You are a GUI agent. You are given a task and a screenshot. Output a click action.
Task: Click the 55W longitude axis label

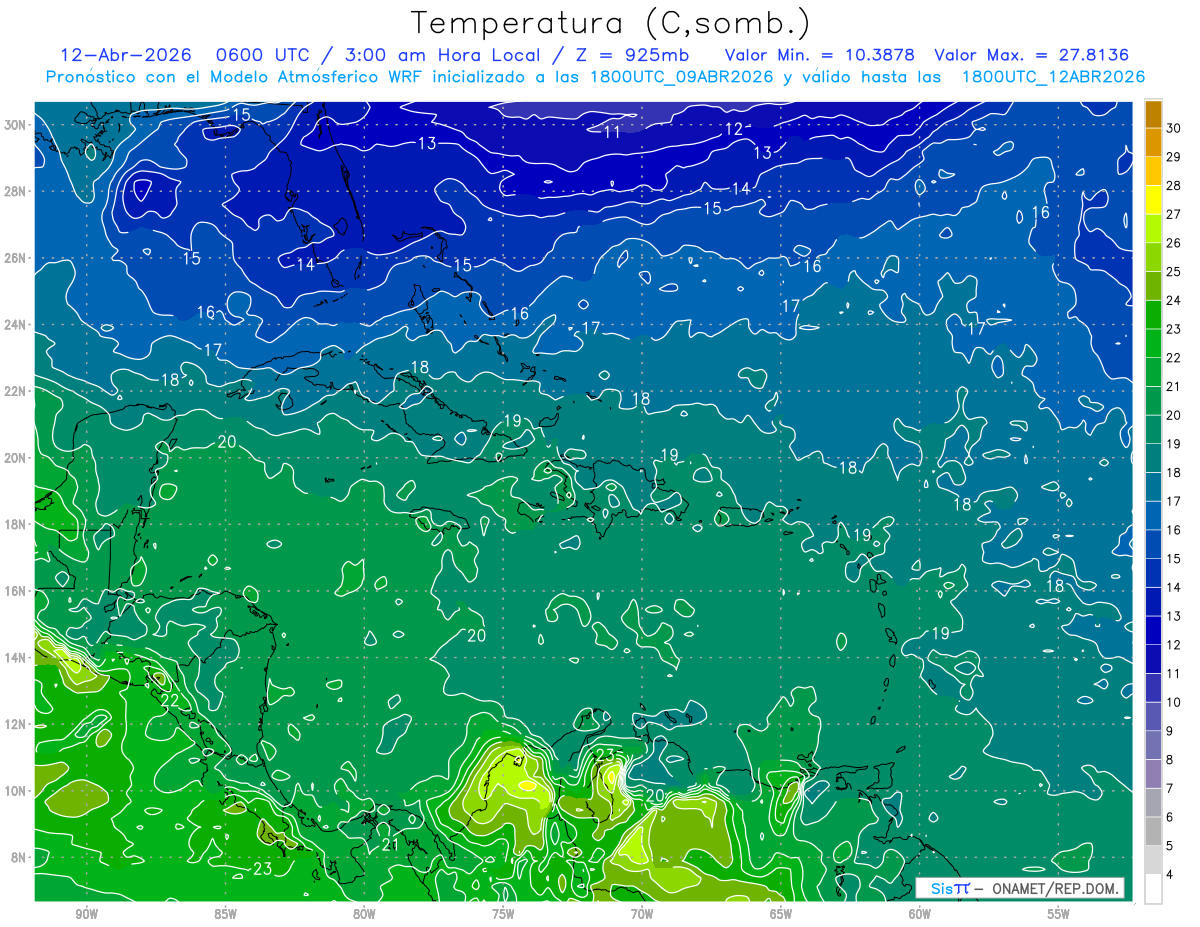1058,914
